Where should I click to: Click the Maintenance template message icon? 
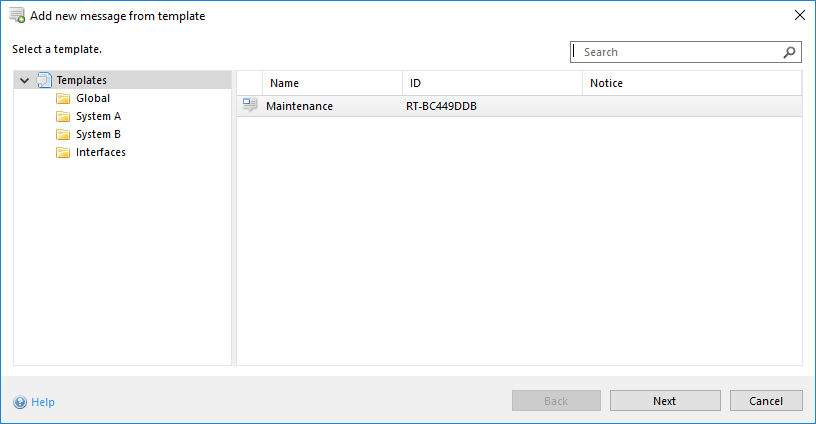(250, 106)
